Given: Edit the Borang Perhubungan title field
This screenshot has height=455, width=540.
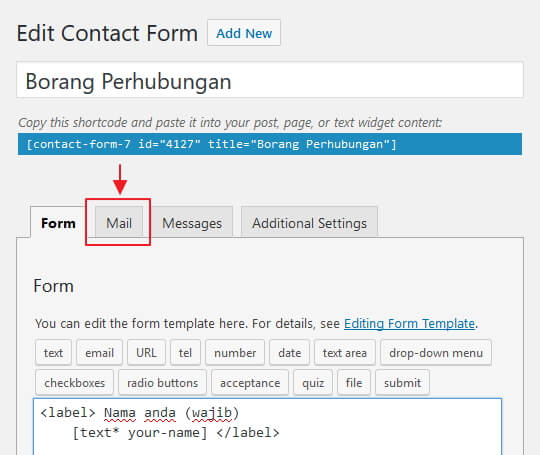Looking at the screenshot, I should (x=270, y=80).
